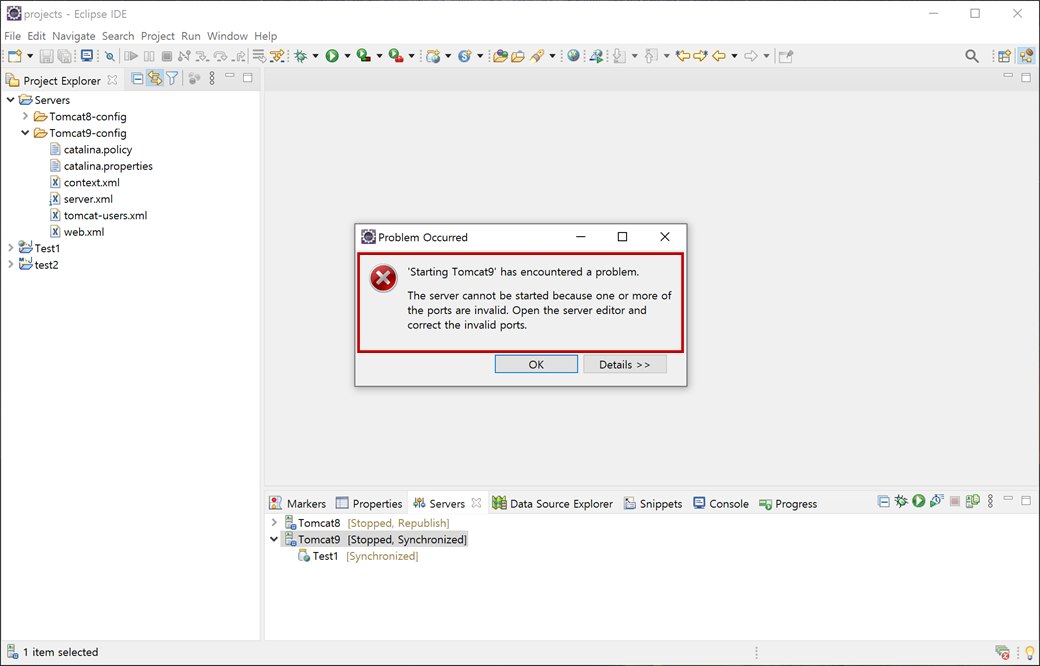Viewport: 1040px width, 666px height.
Task: Click the Pin Editor icon in toolbar
Action: click(x=786, y=56)
